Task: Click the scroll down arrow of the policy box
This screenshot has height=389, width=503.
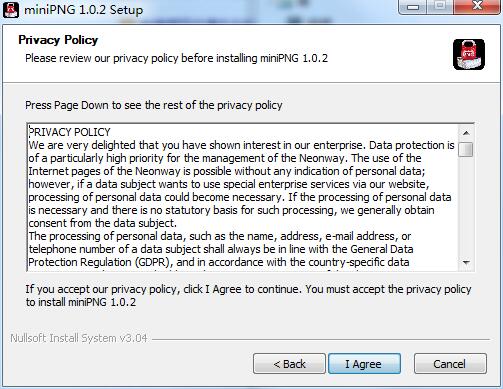Action: (466, 262)
